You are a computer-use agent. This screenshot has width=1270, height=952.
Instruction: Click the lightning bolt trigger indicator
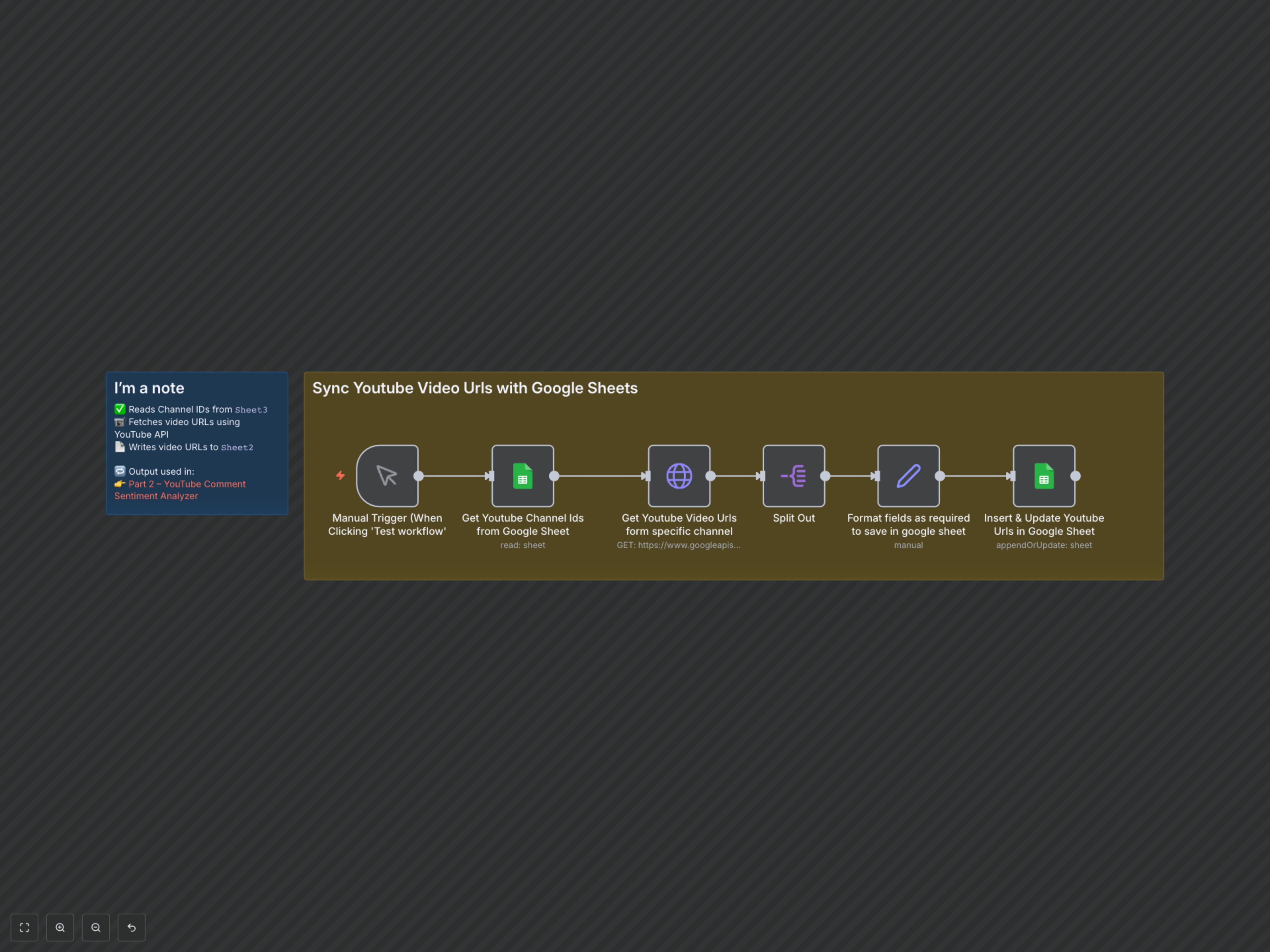click(x=340, y=476)
